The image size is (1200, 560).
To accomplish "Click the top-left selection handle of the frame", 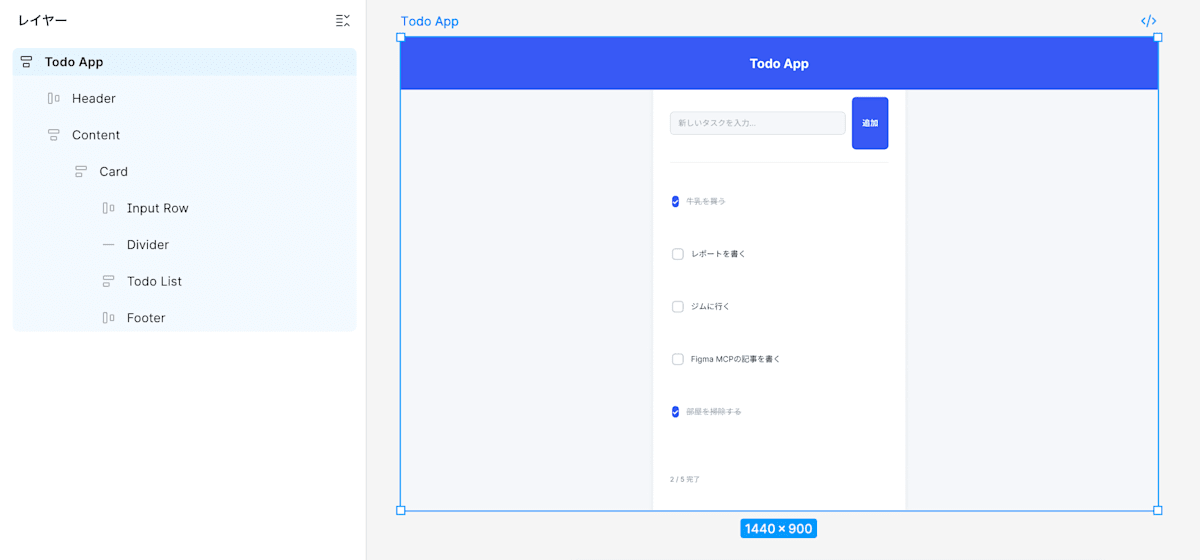I will pyautogui.click(x=401, y=37).
